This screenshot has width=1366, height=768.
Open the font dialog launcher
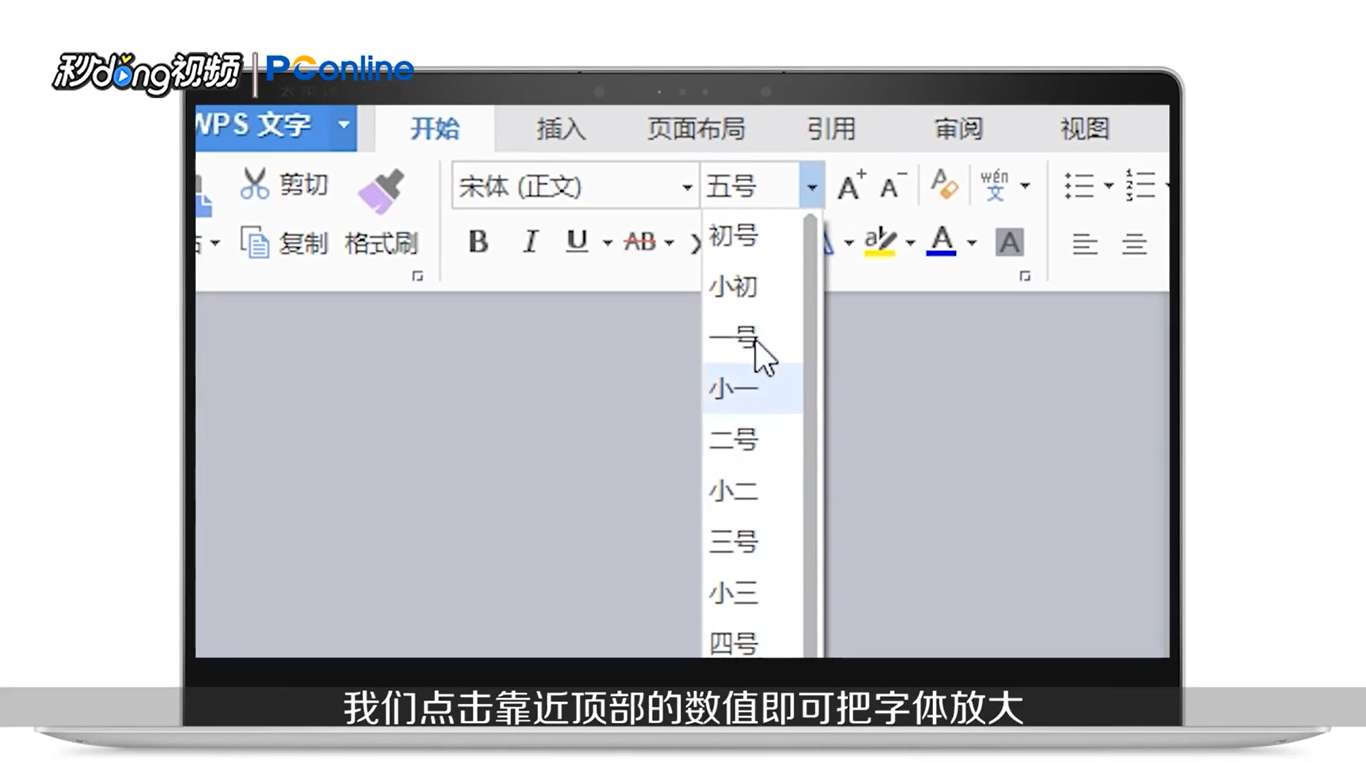click(1025, 276)
